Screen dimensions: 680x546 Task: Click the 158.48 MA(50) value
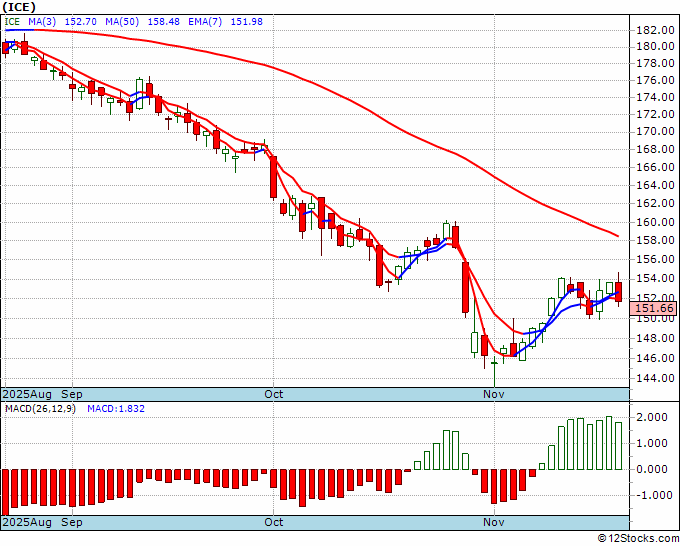tap(163, 21)
